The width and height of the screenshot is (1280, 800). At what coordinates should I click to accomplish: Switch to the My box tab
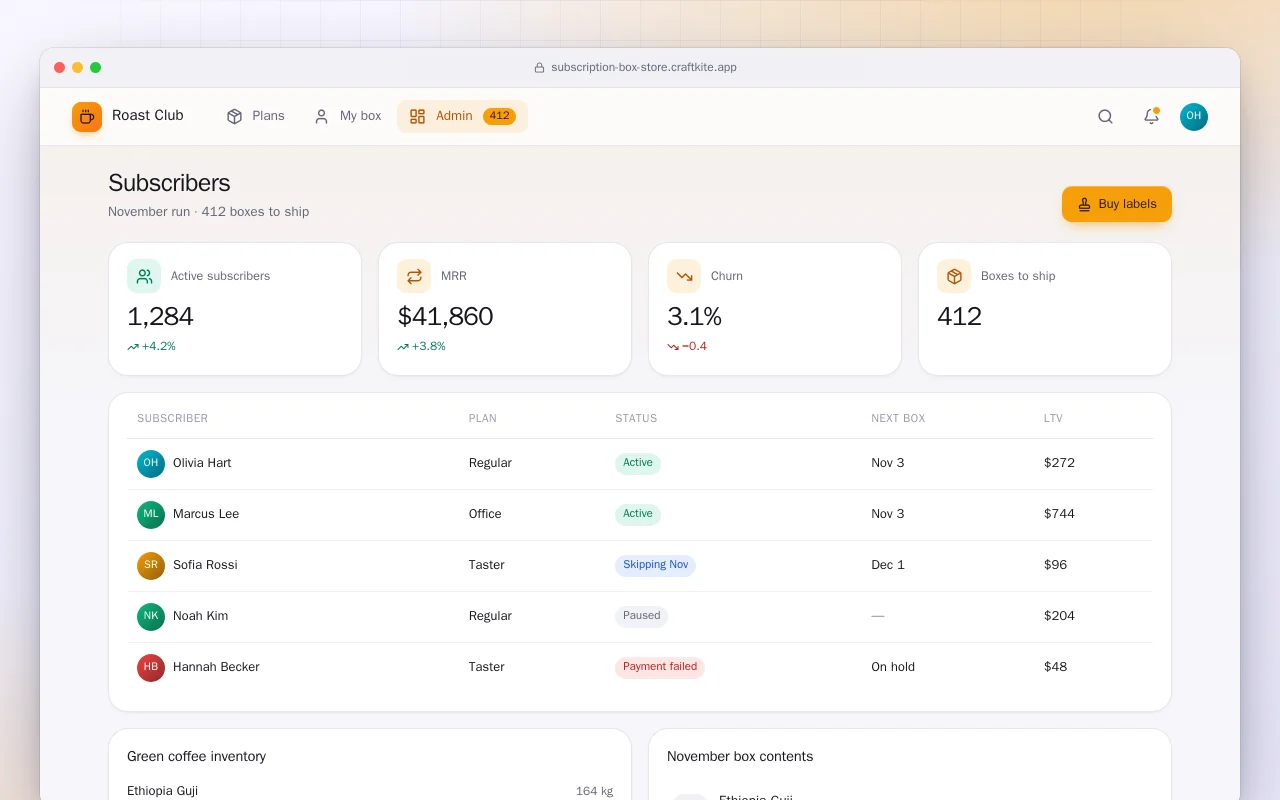pos(348,116)
